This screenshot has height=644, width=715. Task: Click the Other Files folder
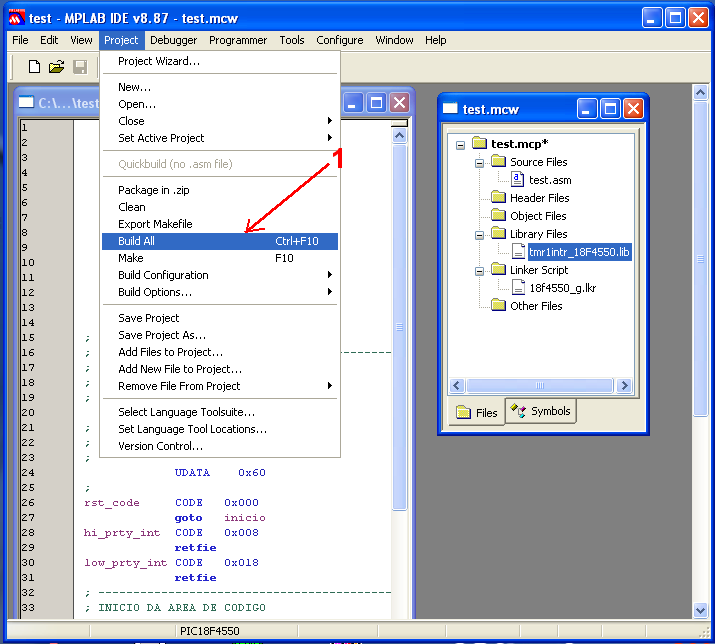tap(536, 306)
